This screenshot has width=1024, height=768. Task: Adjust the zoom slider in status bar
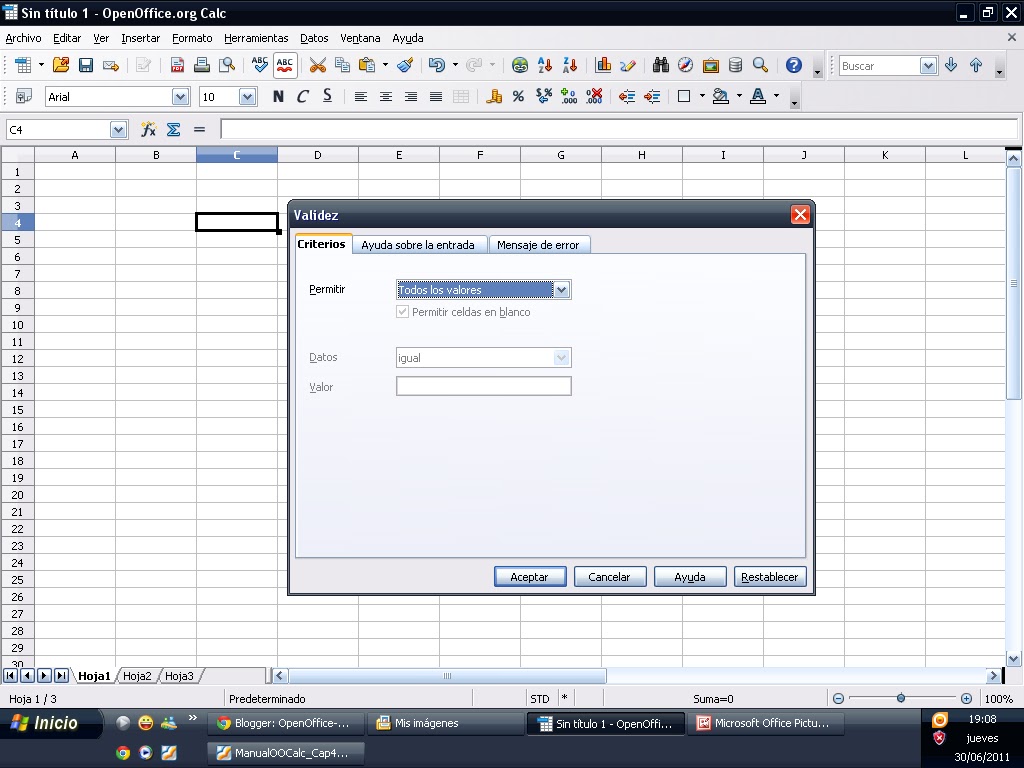point(903,698)
